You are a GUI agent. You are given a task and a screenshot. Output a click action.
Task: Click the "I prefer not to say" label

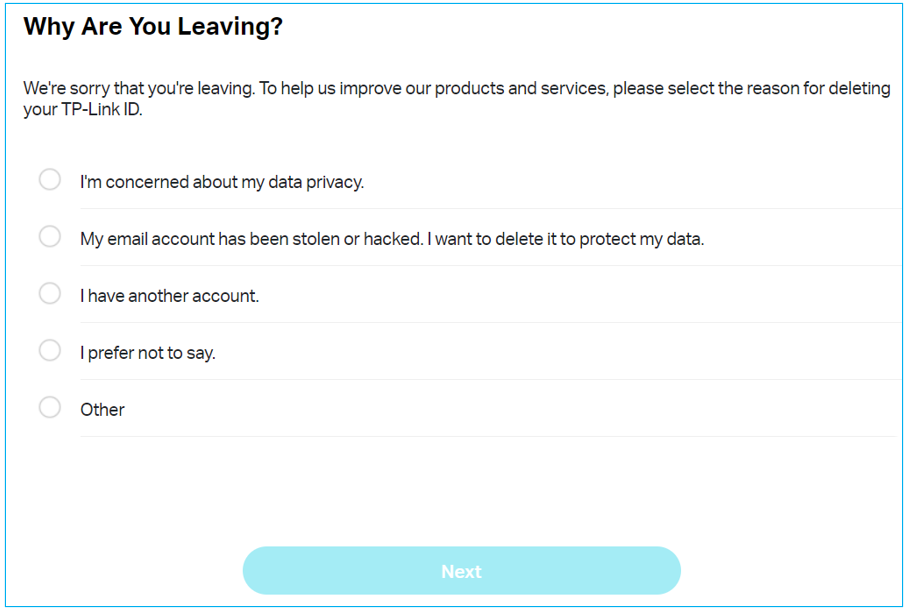146,352
